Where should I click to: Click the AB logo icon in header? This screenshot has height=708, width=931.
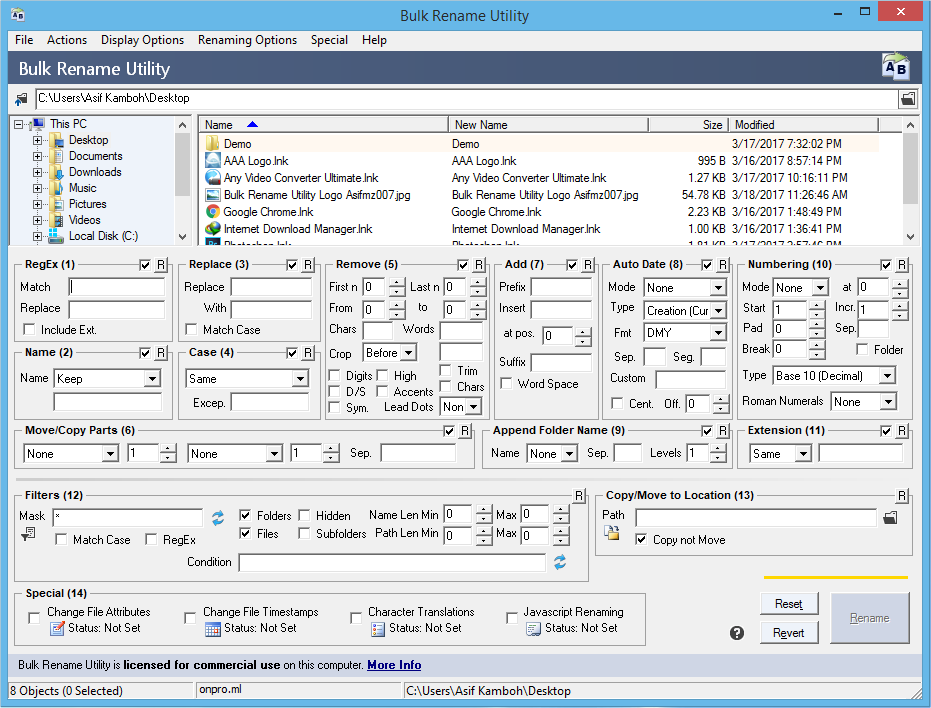coord(896,67)
